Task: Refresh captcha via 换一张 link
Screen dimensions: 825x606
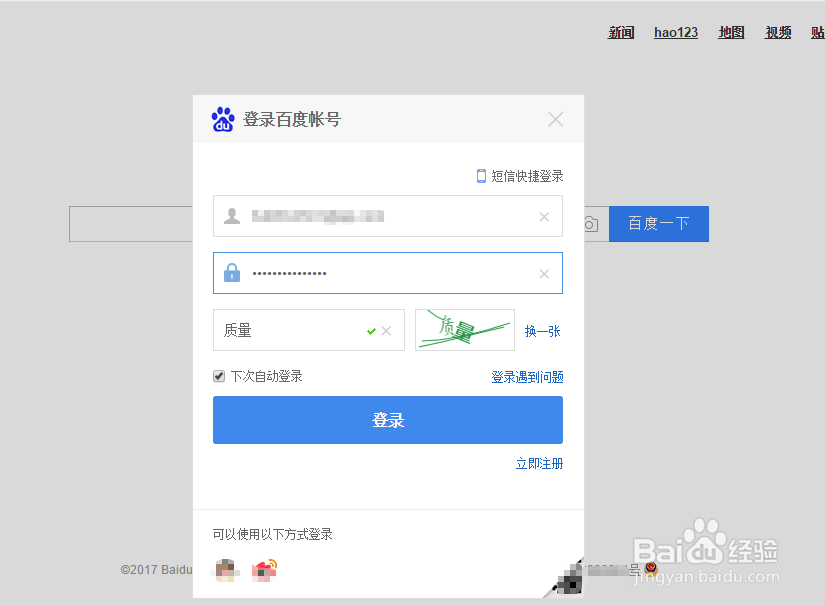Action: coord(542,331)
